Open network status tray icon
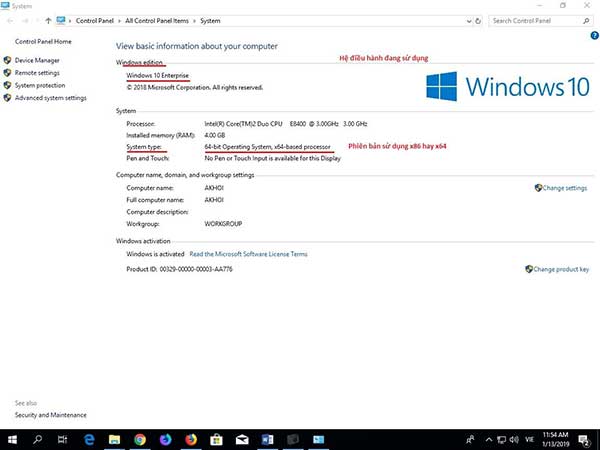Image resolution: width=600 pixels, height=450 pixels. pyautogui.click(x=501, y=439)
